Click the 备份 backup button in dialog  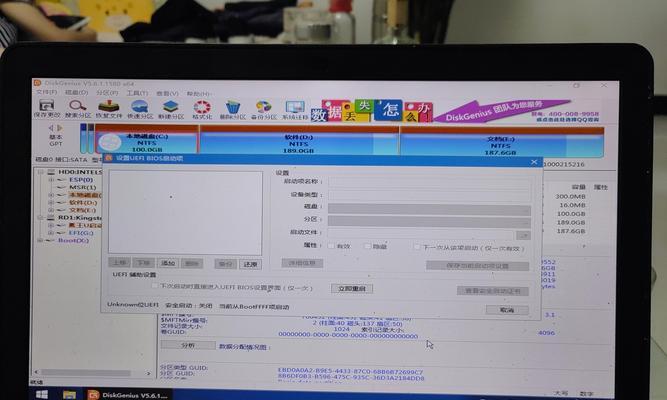[x=225, y=264]
